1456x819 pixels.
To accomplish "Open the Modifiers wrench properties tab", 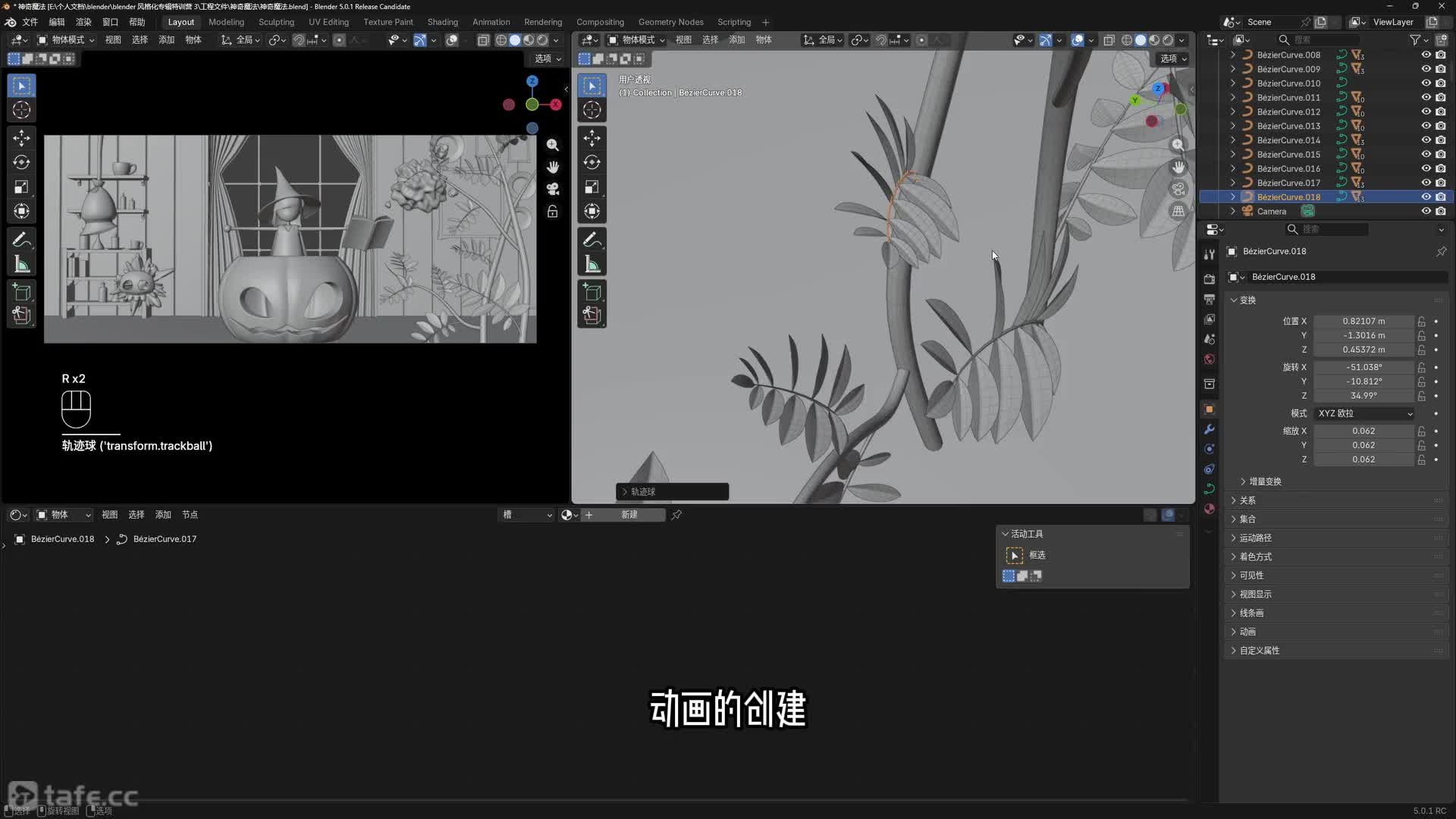I will tap(1210, 429).
